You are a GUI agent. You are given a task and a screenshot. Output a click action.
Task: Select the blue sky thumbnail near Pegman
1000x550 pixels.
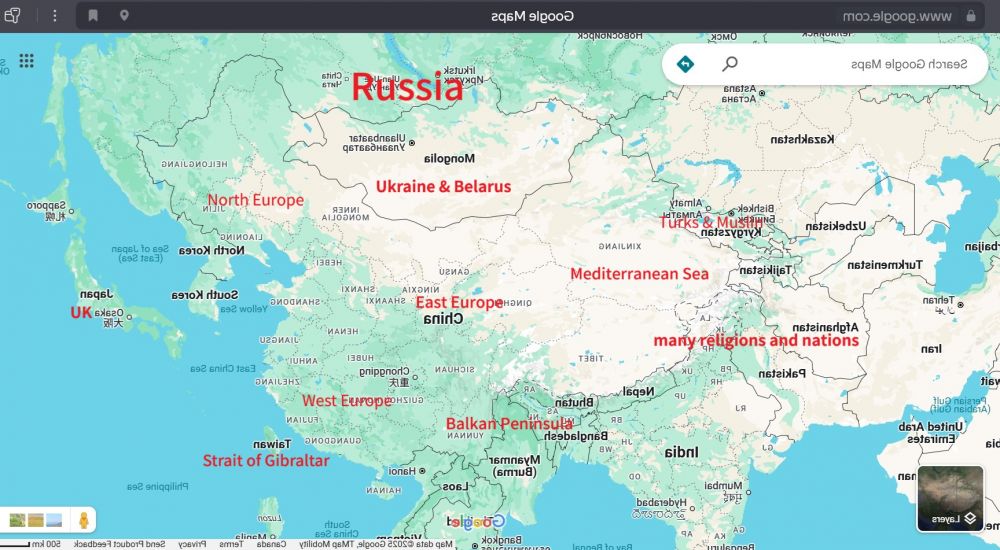(x=55, y=520)
